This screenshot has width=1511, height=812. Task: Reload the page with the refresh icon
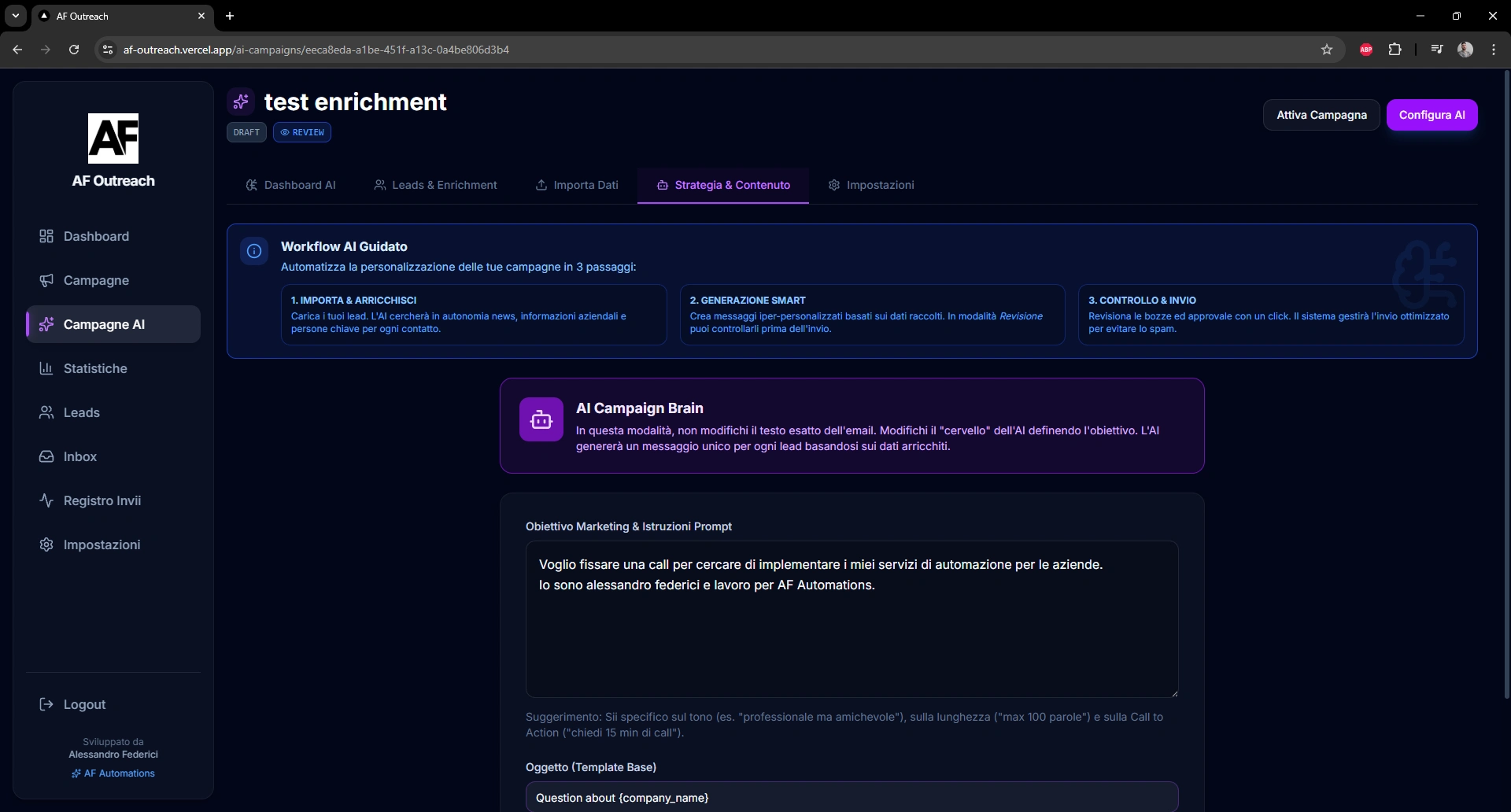[x=74, y=50]
